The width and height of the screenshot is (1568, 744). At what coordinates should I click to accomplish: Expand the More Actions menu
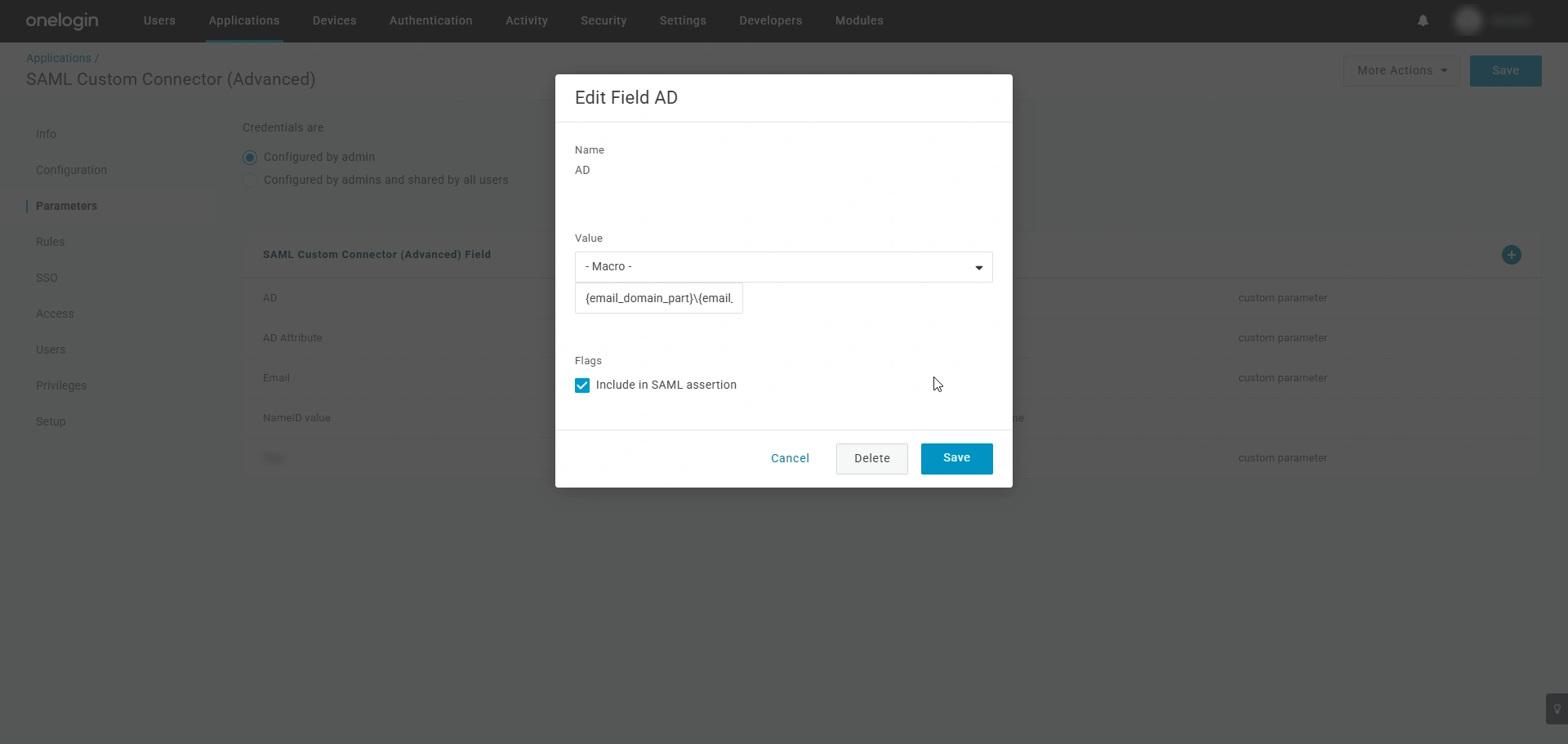(x=1401, y=70)
